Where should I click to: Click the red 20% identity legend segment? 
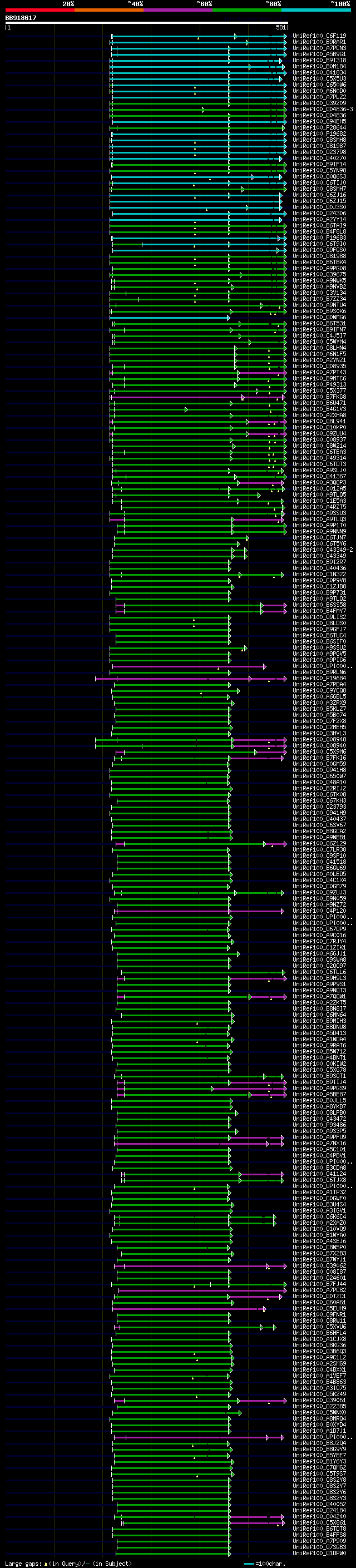click(39, 10)
